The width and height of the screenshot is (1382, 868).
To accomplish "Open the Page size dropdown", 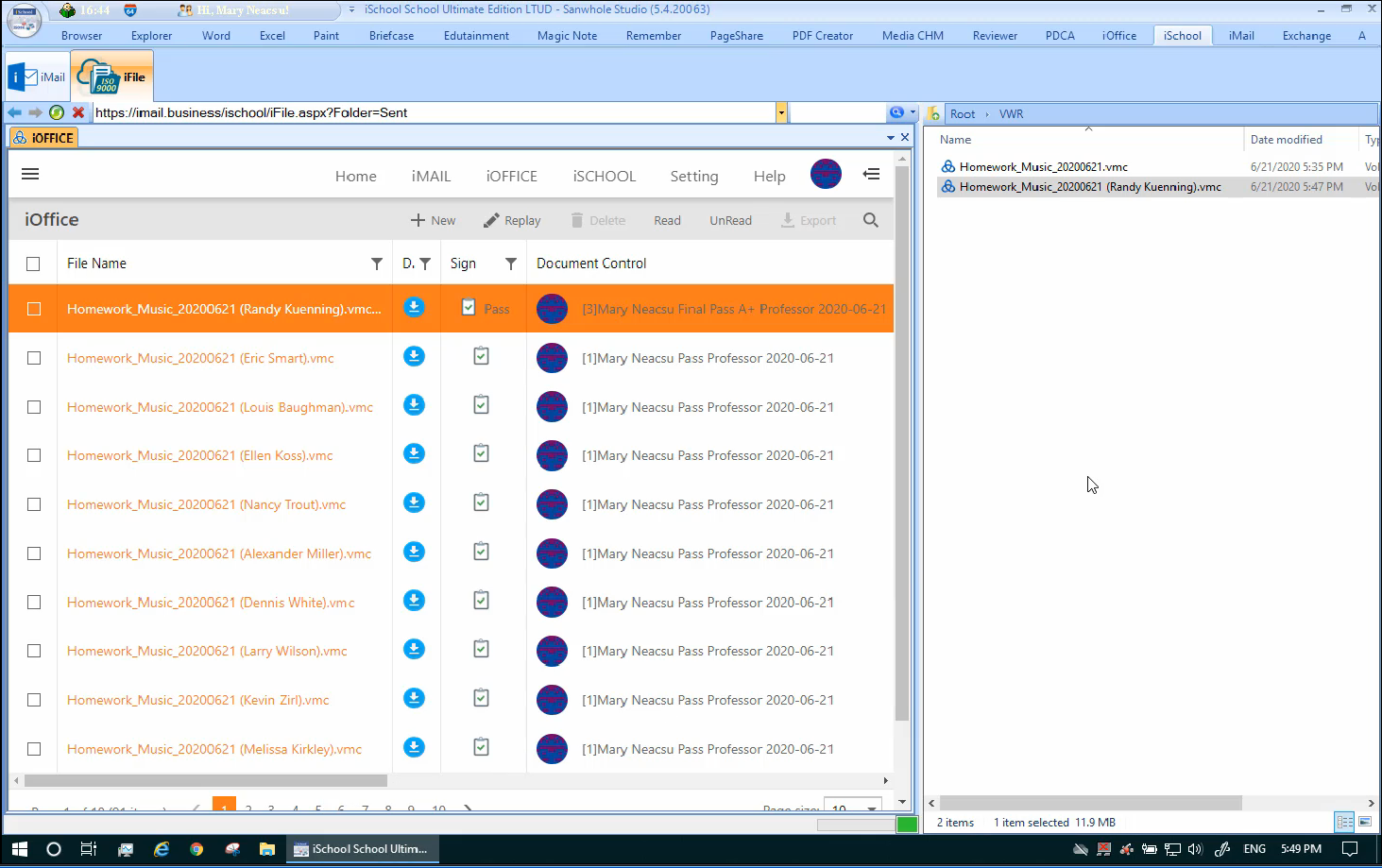I will (855, 808).
